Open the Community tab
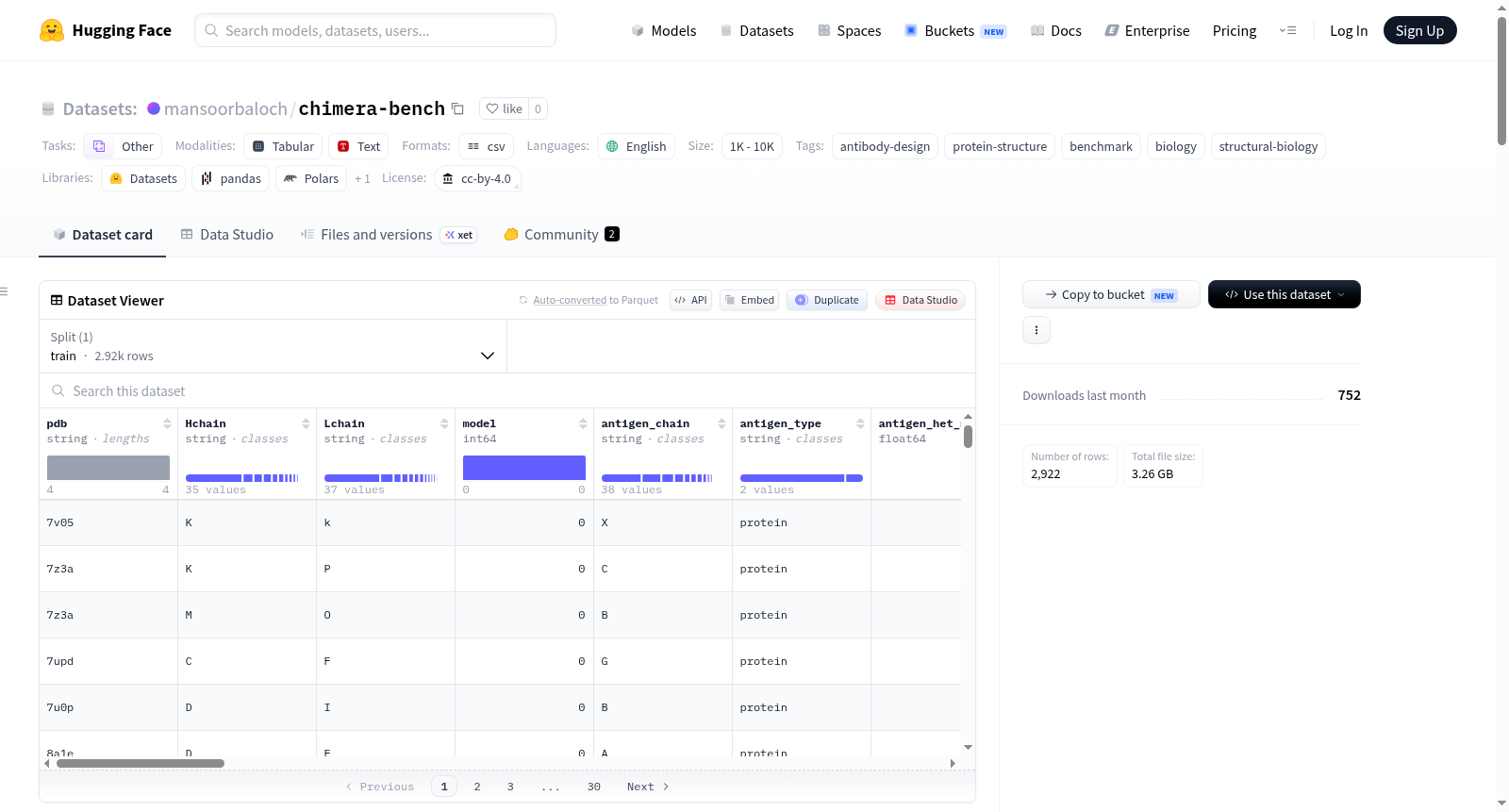 (561, 234)
